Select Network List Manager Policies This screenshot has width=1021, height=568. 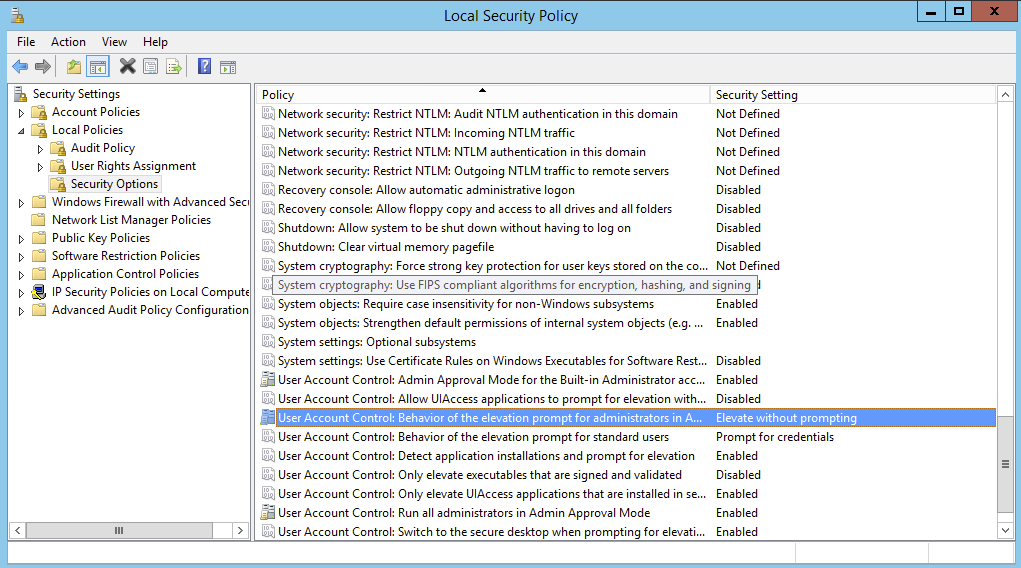(x=131, y=220)
